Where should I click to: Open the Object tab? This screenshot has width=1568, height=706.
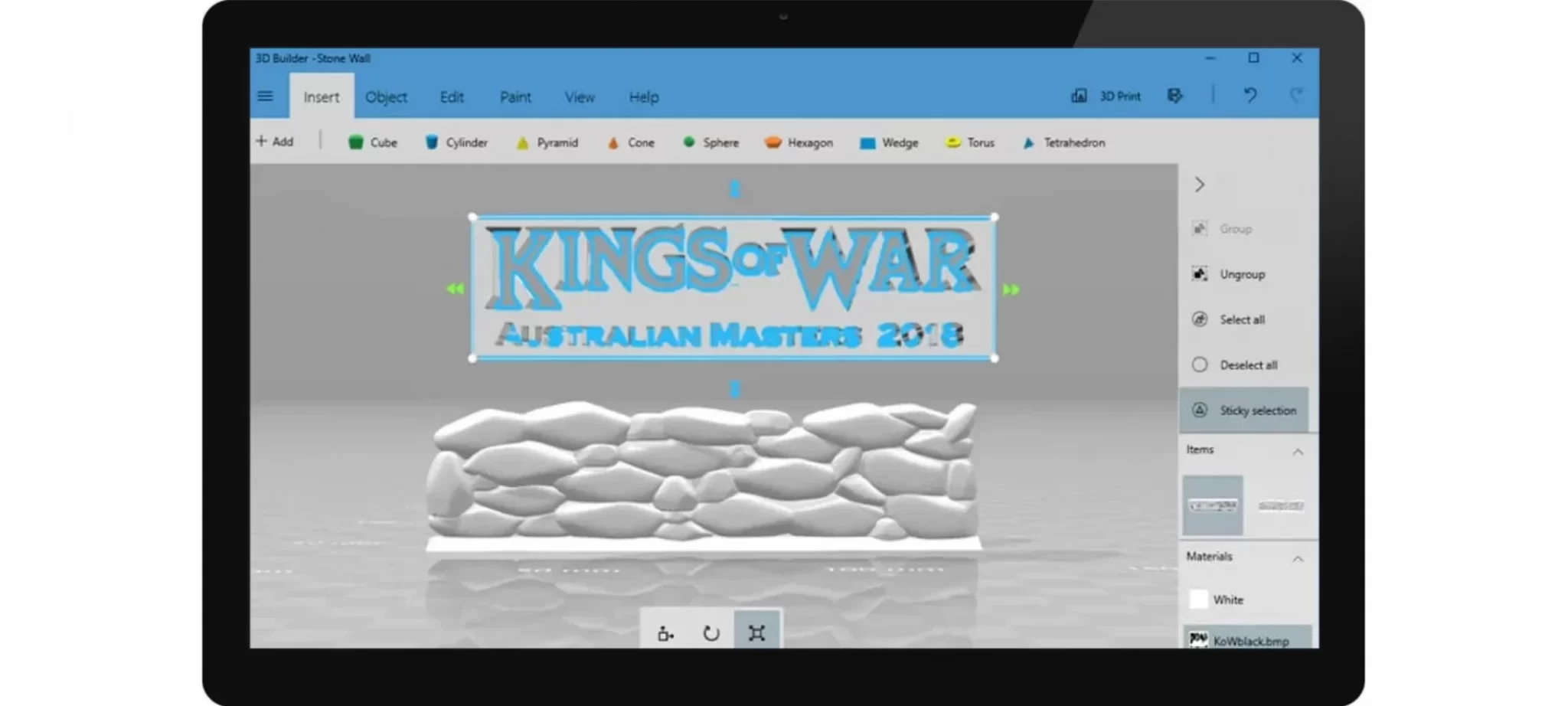coord(386,97)
